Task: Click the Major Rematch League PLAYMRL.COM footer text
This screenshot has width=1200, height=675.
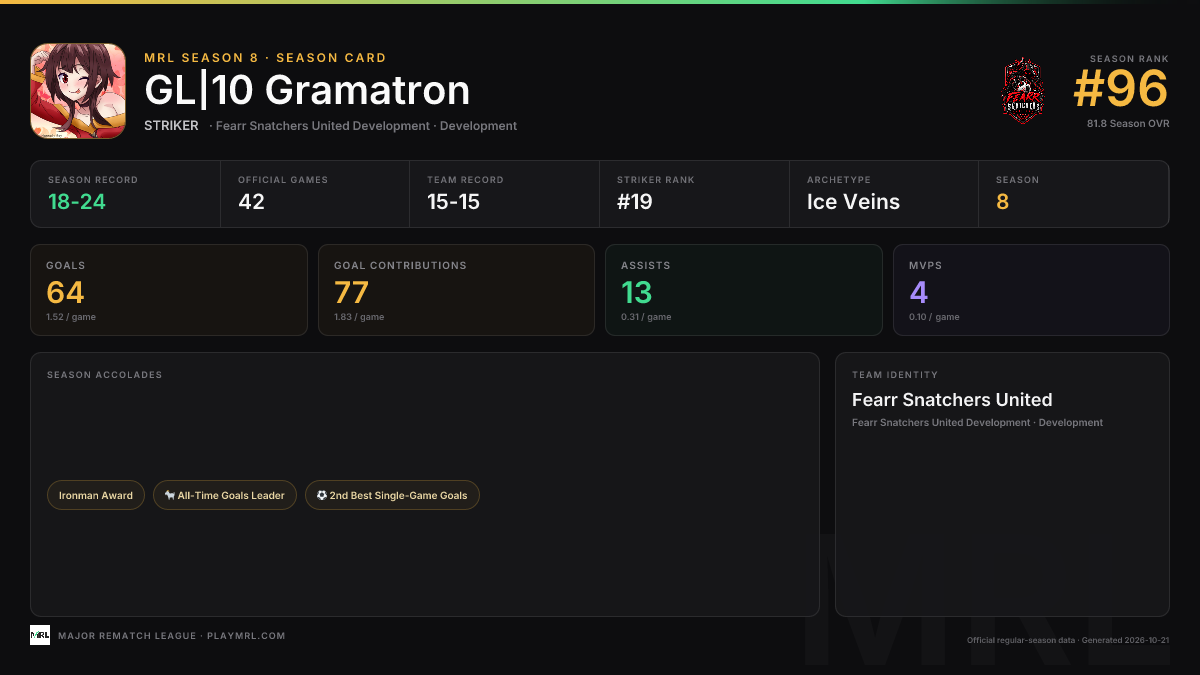Action: 172,636
